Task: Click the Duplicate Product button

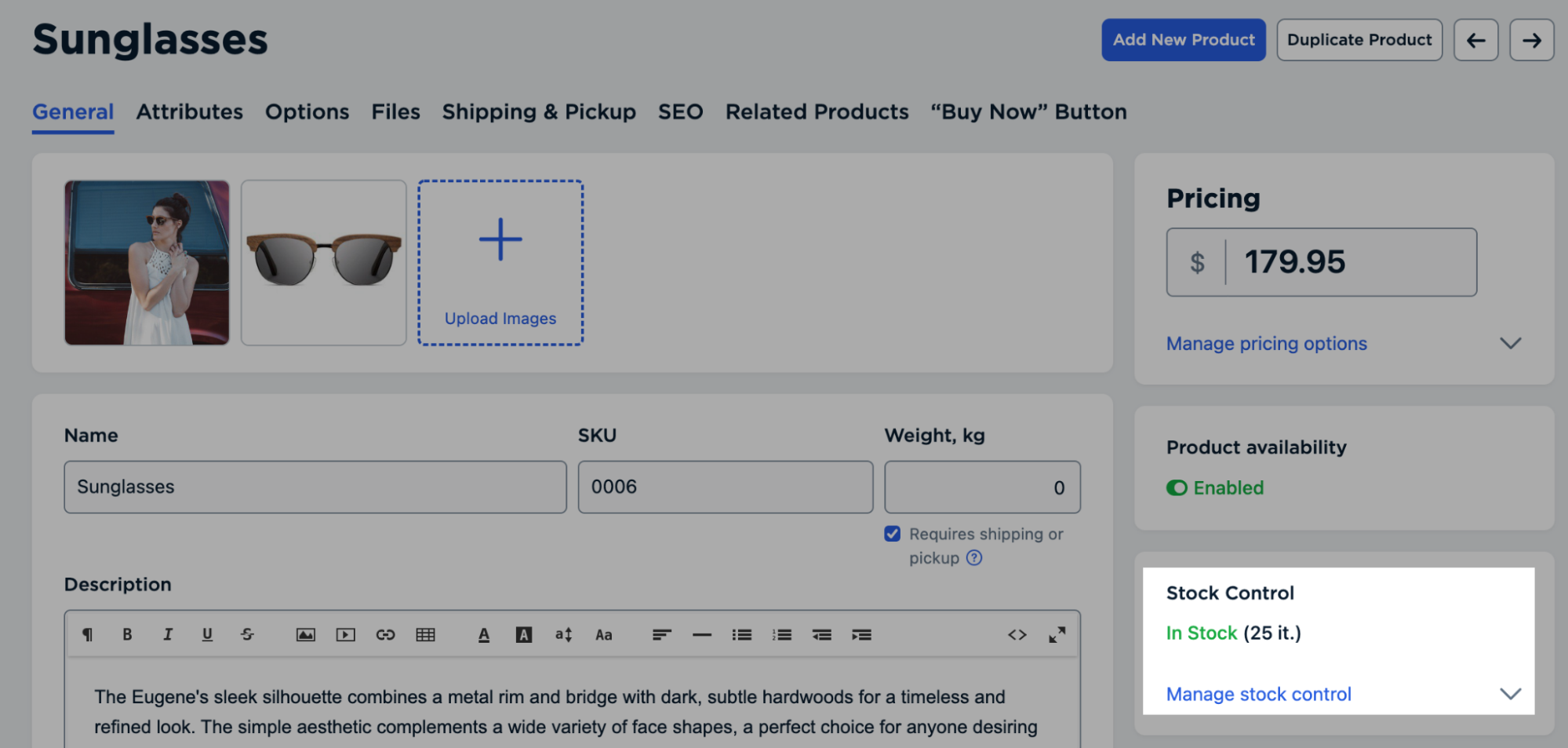Action: click(1359, 40)
